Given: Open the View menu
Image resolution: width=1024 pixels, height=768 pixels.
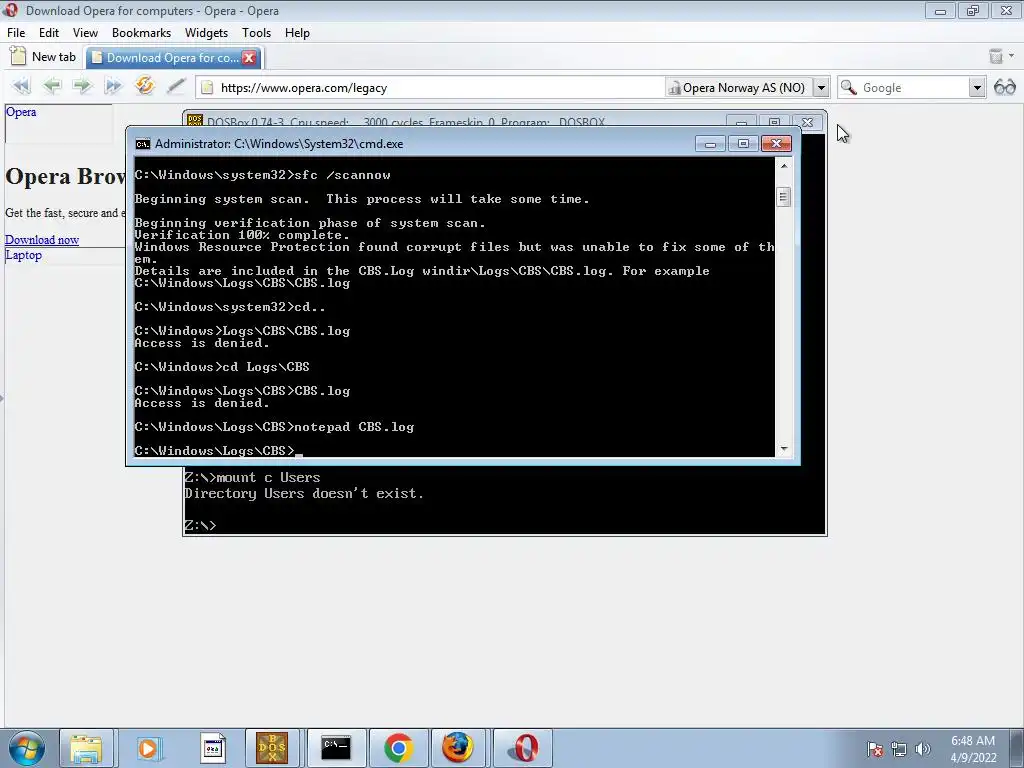Looking at the screenshot, I should coord(86,33).
